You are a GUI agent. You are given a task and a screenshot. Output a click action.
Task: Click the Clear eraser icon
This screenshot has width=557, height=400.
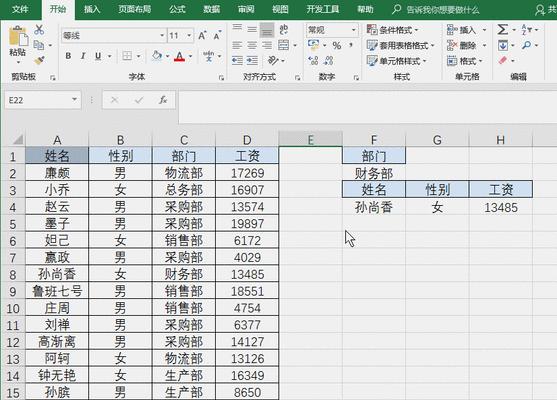click(503, 60)
